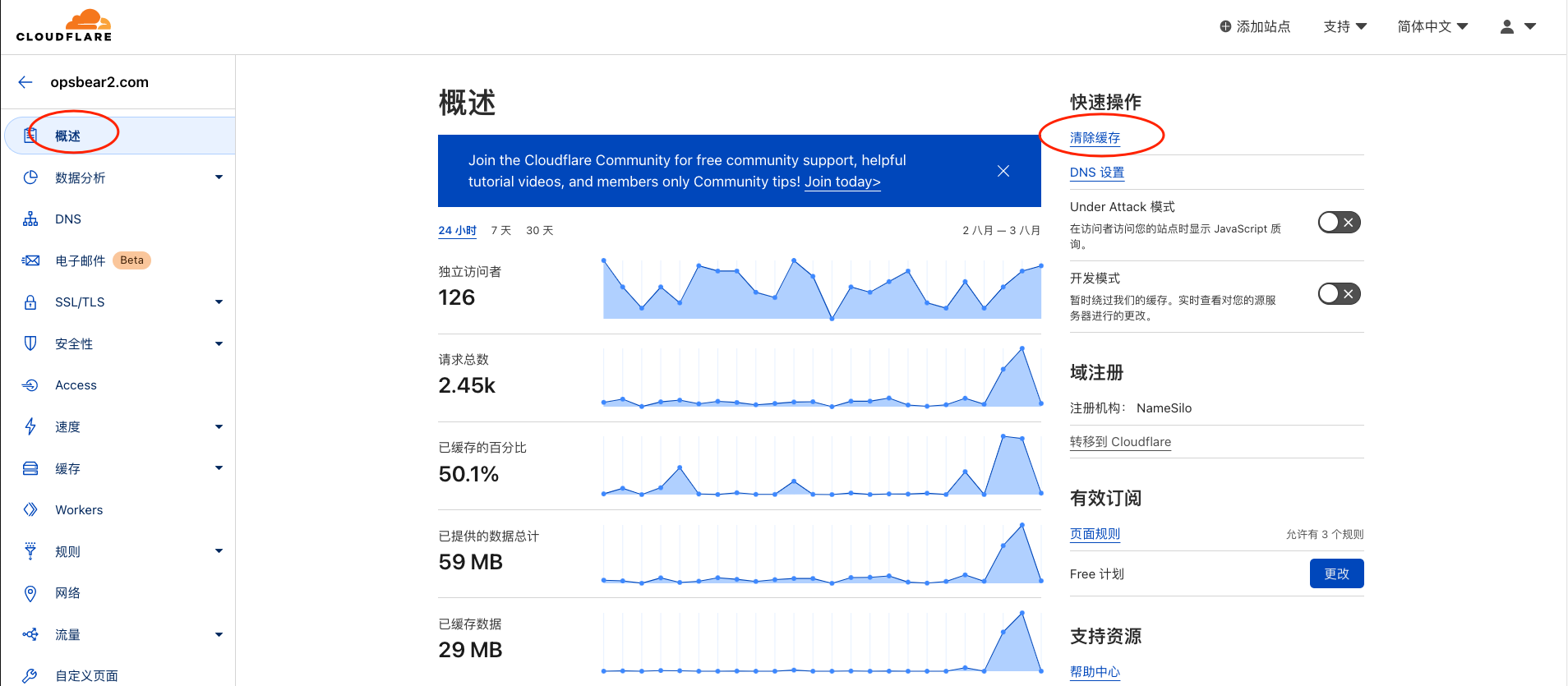Expand the 缓存 sidebar section arrow
The height and width of the screenshot is (686, 1568).
tap(219, 468)
